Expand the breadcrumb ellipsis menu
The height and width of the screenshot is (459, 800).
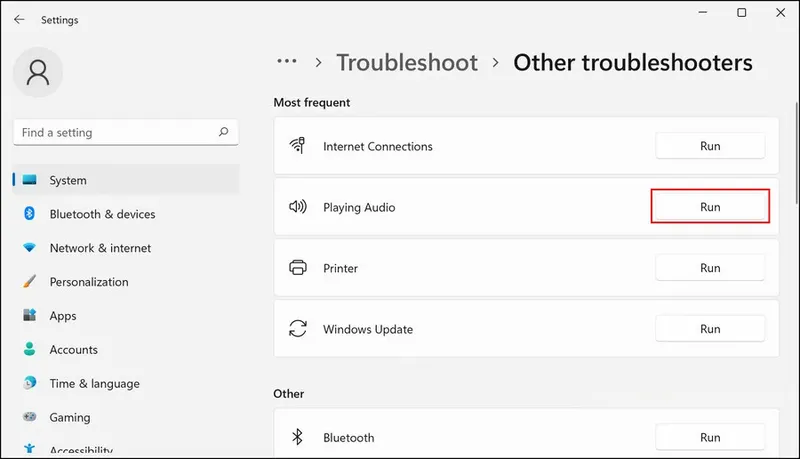pos(287,62)
